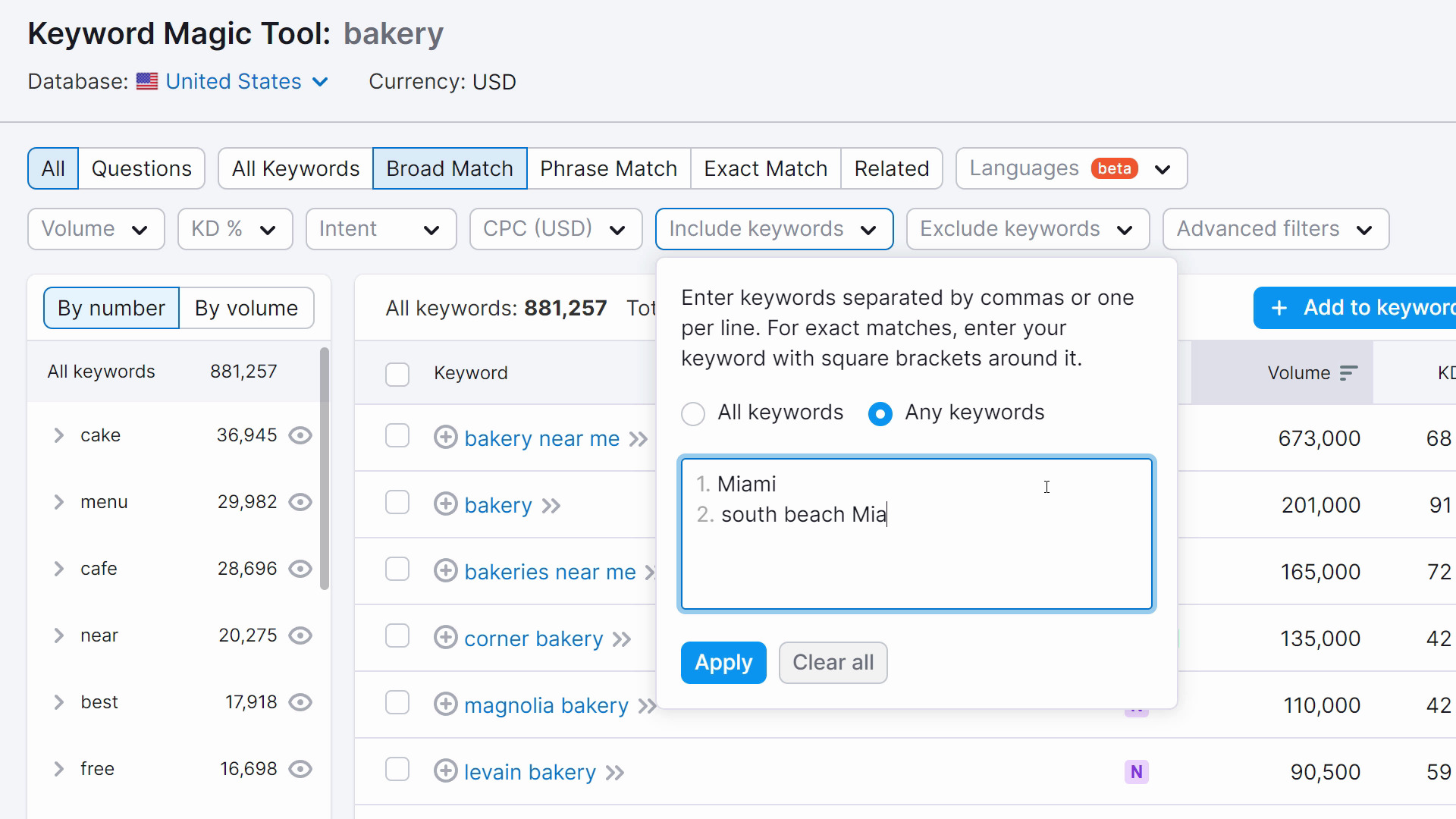This screenshot has width=1456, height=819.
Task: Click the plus icon beside "bakeries near me"
Action: [x=446, y=571]
